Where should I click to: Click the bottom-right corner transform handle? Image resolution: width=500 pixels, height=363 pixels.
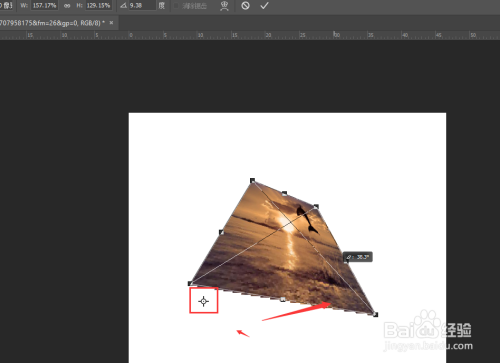tap(375, 314)
